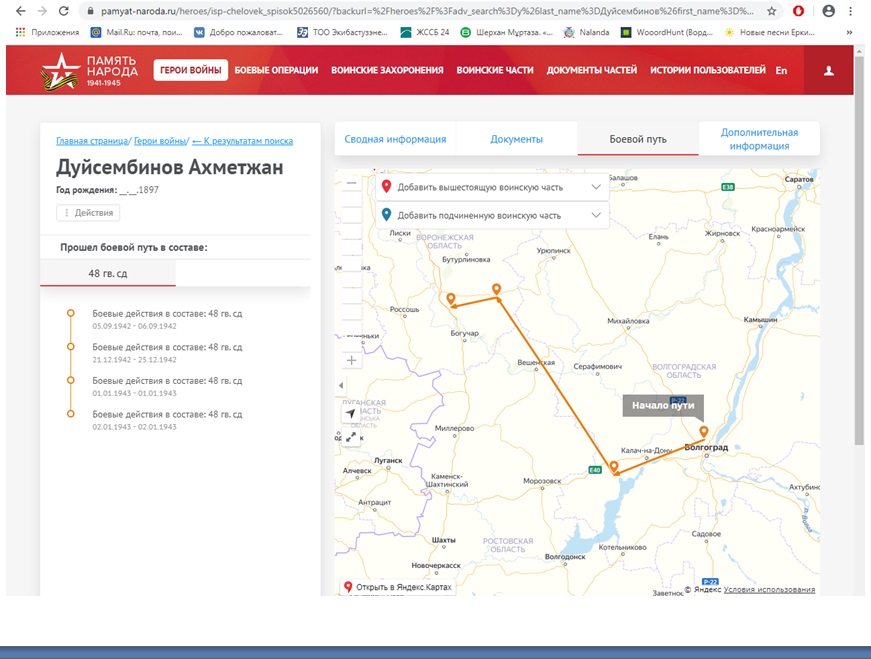Go back via 'К результатам поиска' link
The width and height of the screenshot is (871, 659).
(242, 142)
